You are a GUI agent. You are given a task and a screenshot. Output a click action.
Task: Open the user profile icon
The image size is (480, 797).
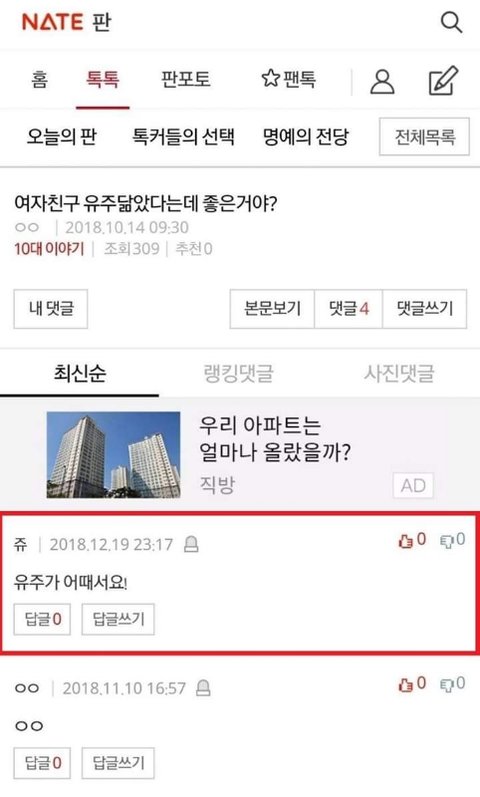382,81
